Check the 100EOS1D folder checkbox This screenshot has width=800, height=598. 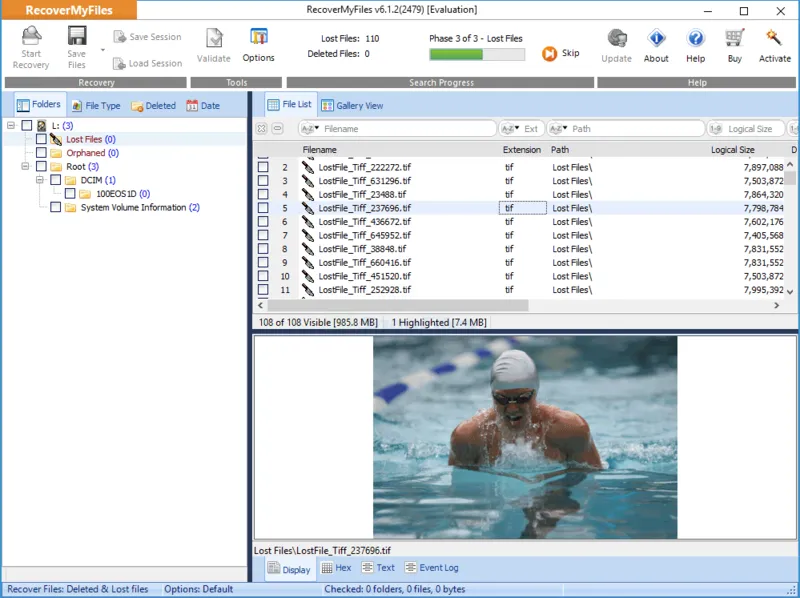pyautogui.click(x=70, y=193)
